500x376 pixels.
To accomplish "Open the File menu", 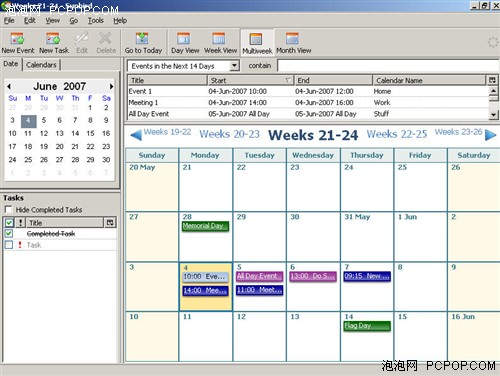I will click(9, 21).
